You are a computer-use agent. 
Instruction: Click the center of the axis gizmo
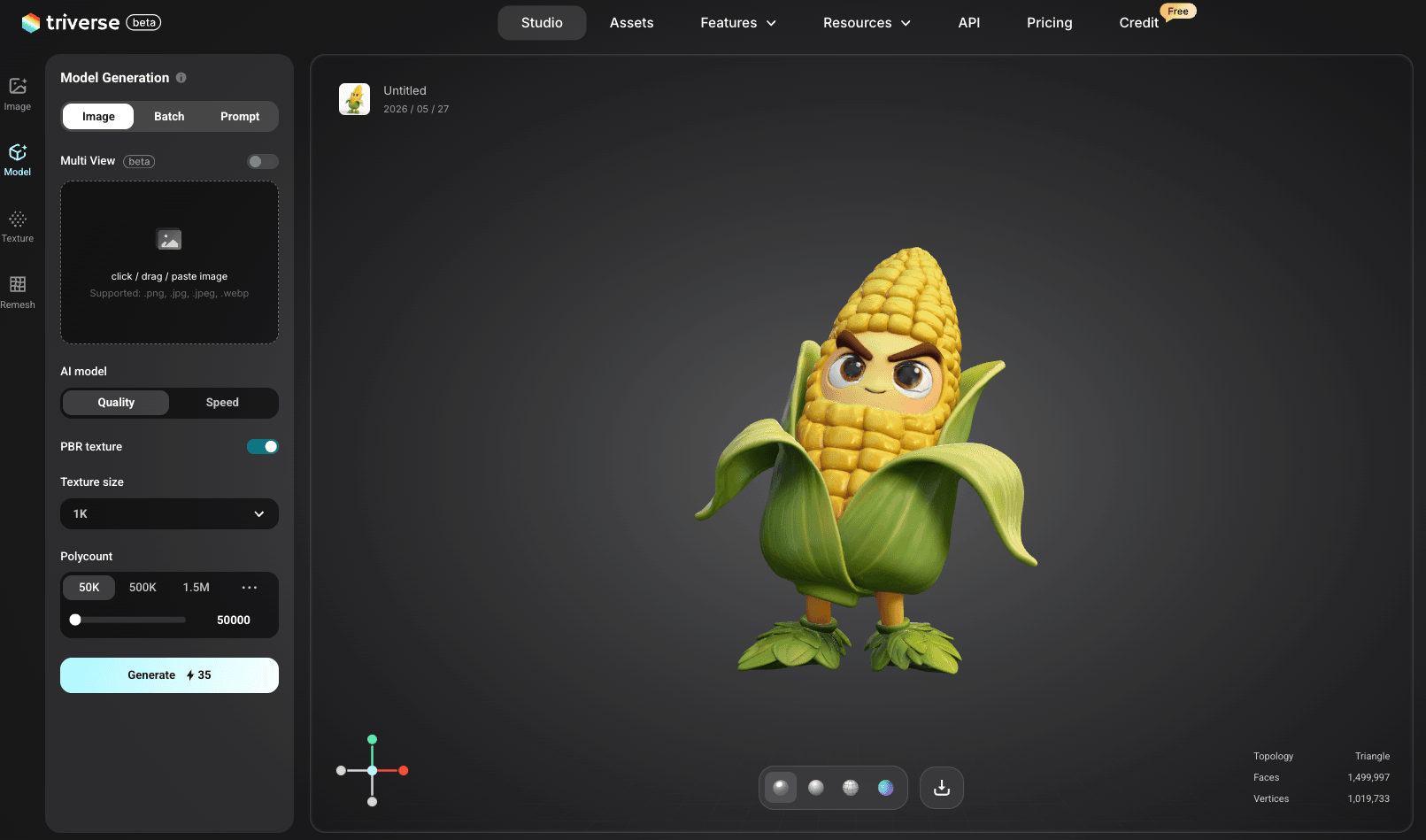coord(373,771)
